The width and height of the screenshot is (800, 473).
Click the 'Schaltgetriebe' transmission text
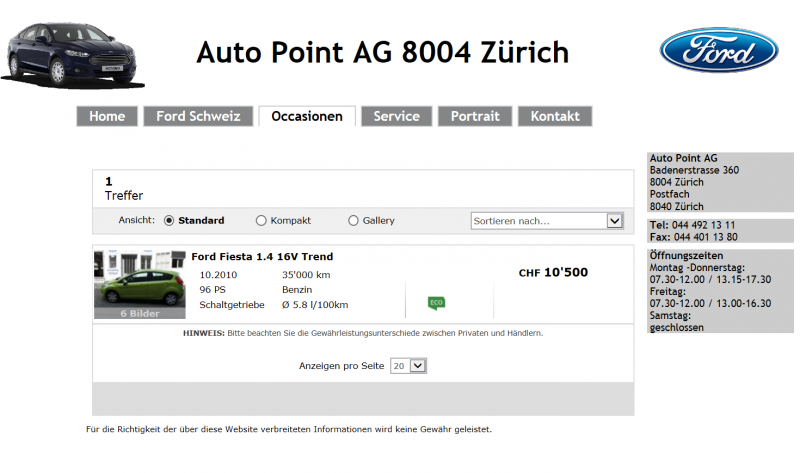pos(232,305)
